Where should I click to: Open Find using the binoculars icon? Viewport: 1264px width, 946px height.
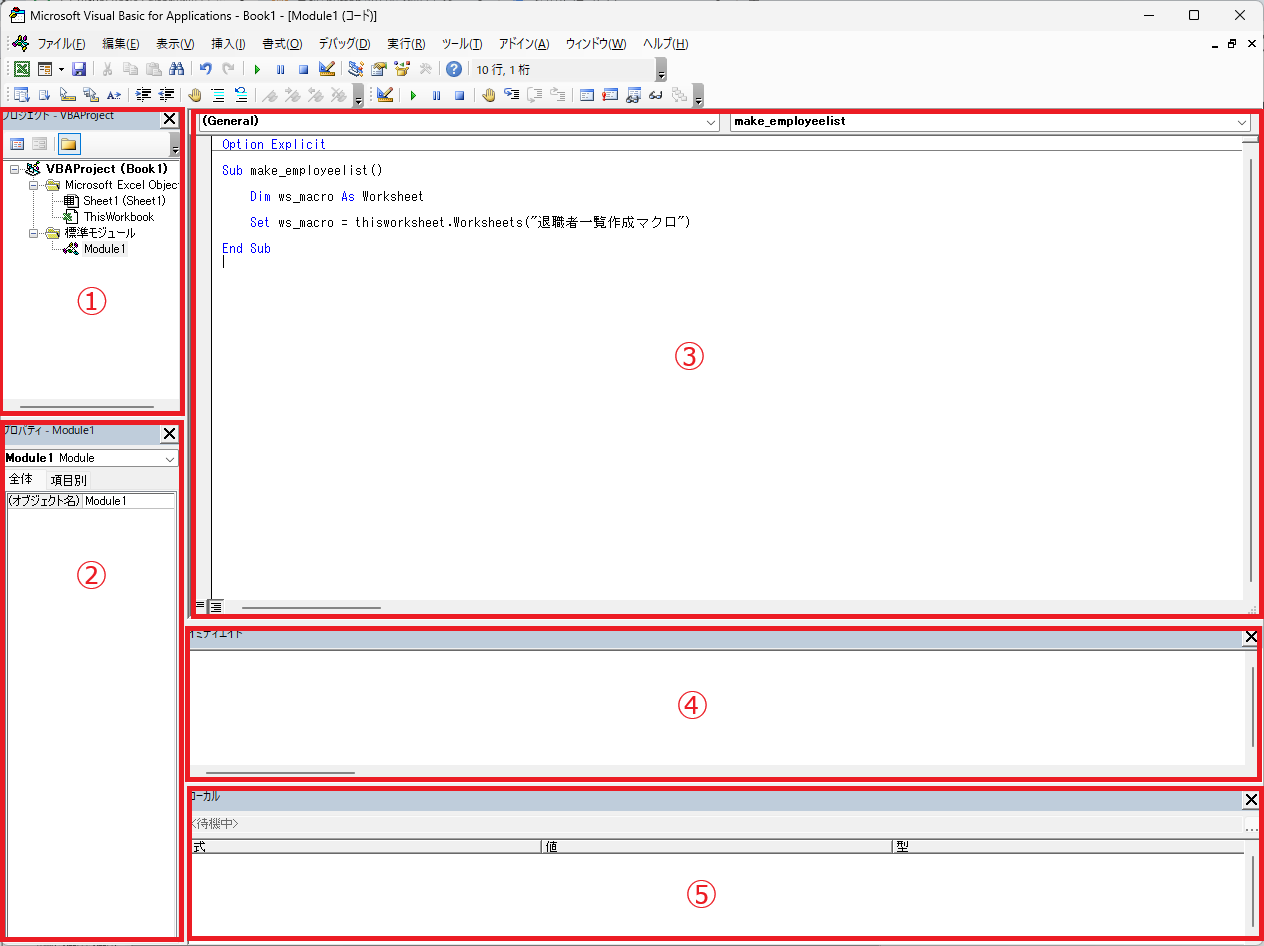(x=177, y=69)
